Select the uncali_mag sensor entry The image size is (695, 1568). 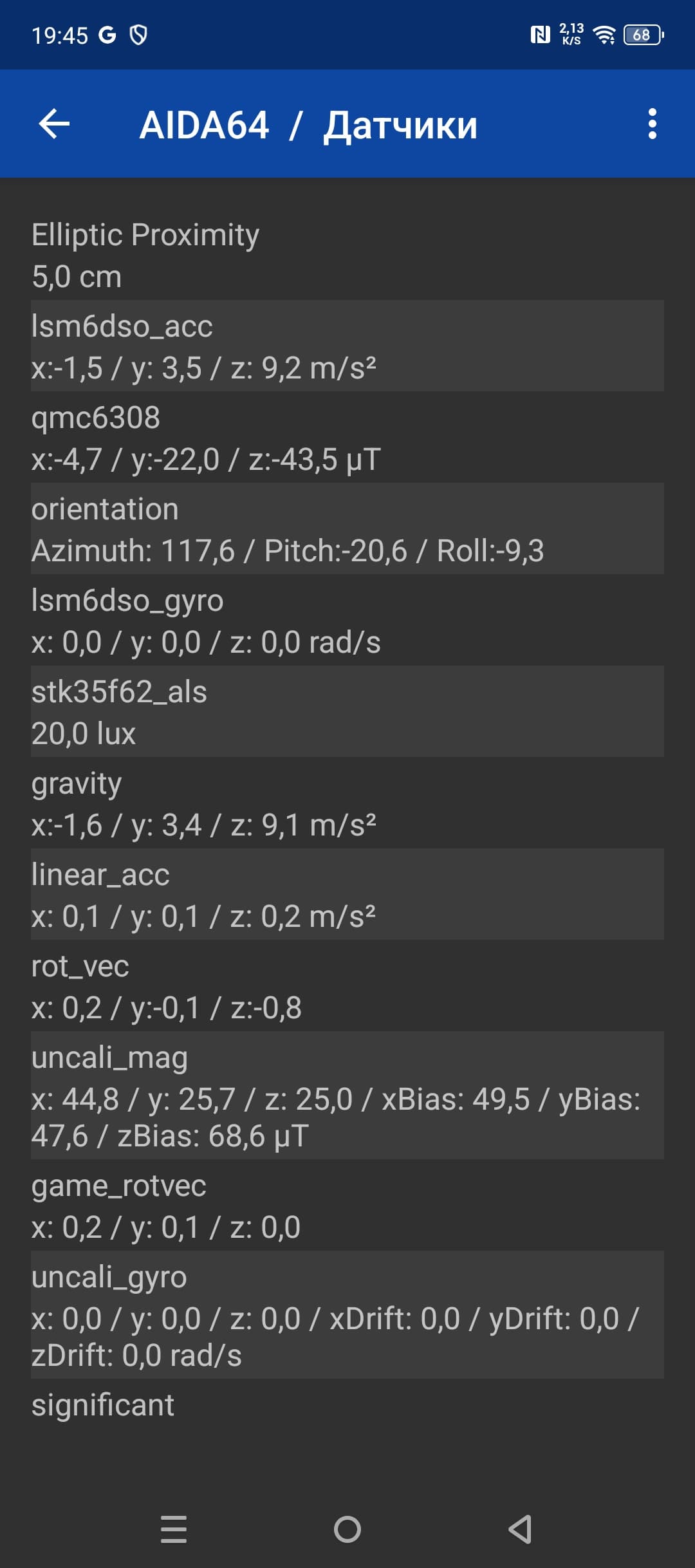(347, 1096)
